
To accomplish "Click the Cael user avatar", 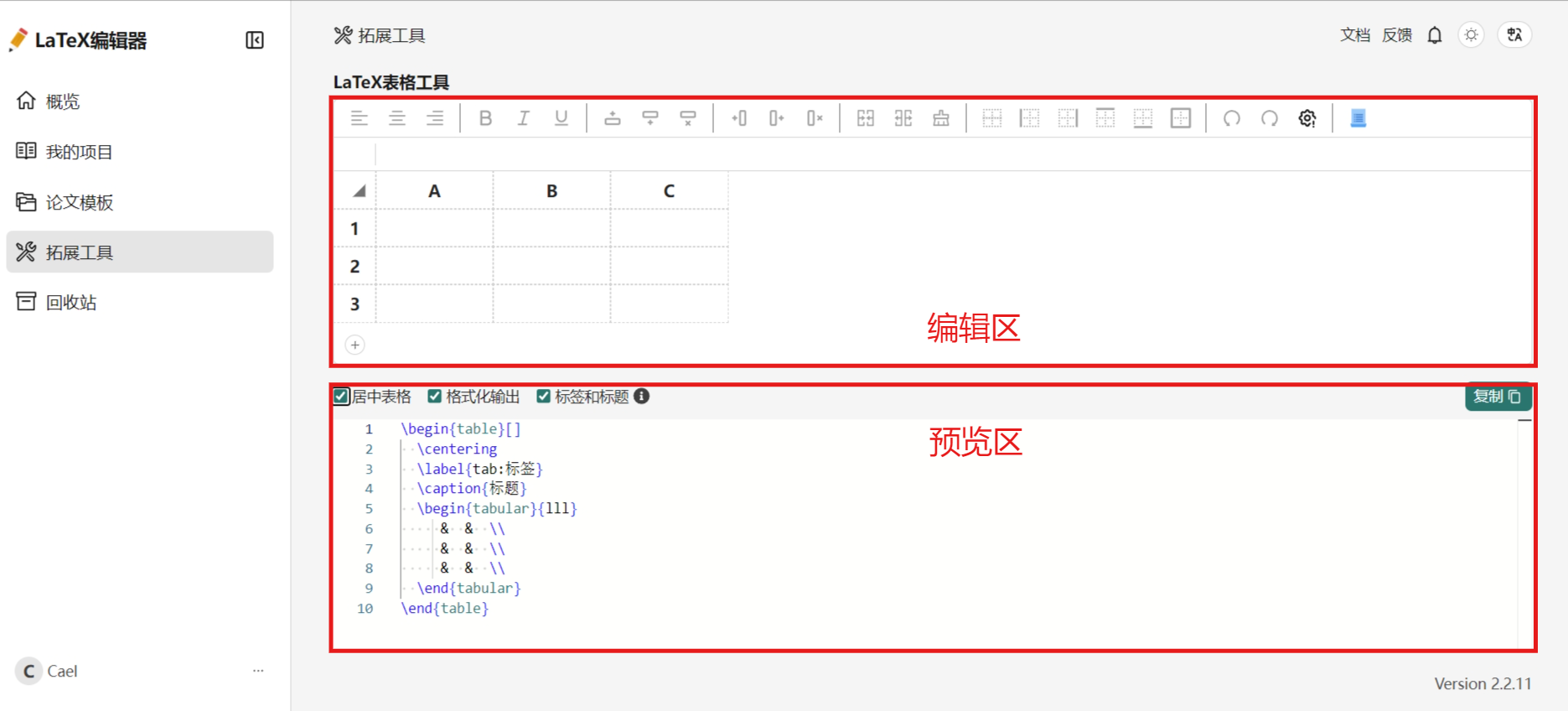I will pyautogui.click(x=29, y=671).
